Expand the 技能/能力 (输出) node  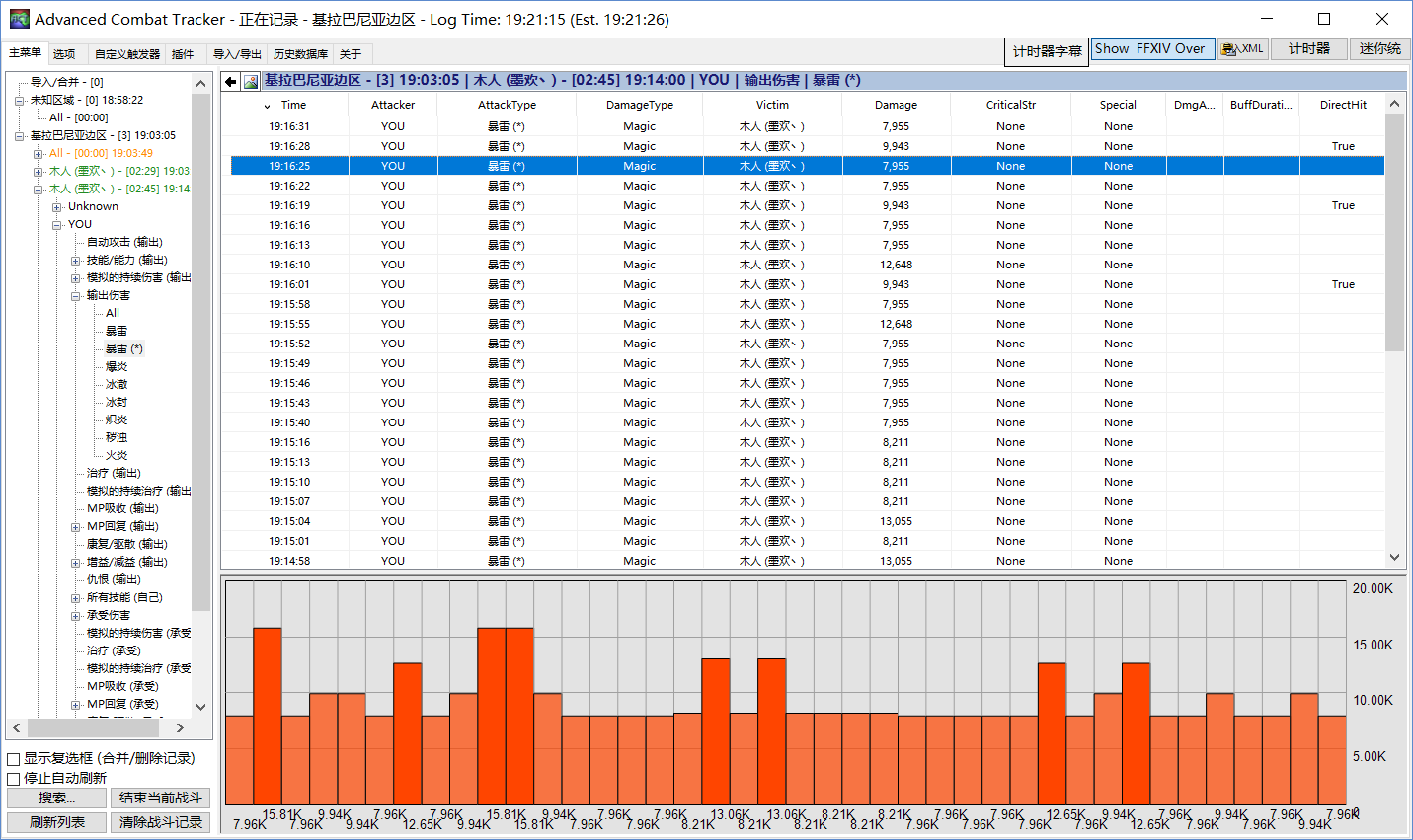coord(76,261)
